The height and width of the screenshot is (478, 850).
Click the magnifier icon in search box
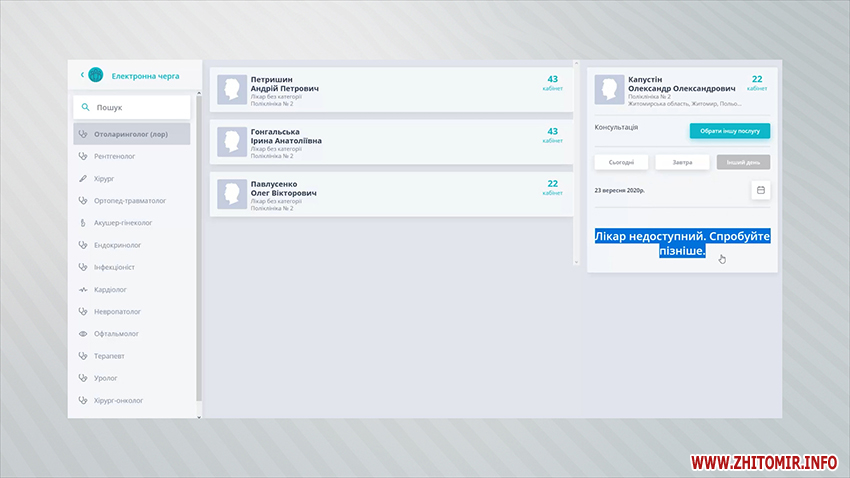(85, 107)
